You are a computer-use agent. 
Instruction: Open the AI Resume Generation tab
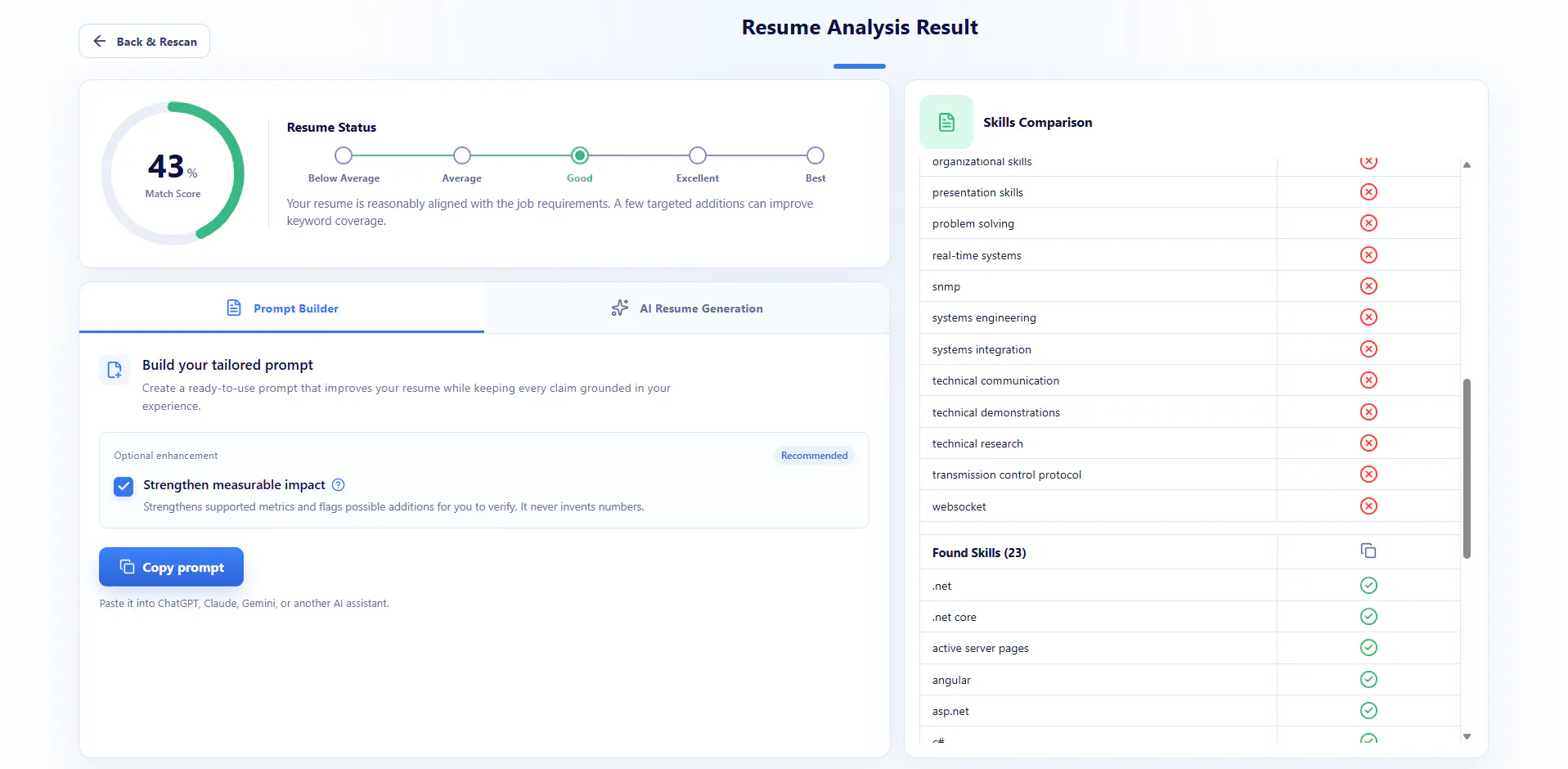tap(687, 308)
